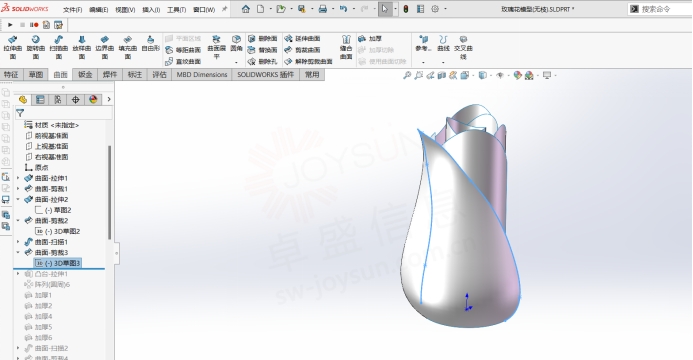The height and width of the screenshot is (360, 693).
Task: Select the 拉伸曲面 extruded surface tool
Action: [x=13, y=47]
